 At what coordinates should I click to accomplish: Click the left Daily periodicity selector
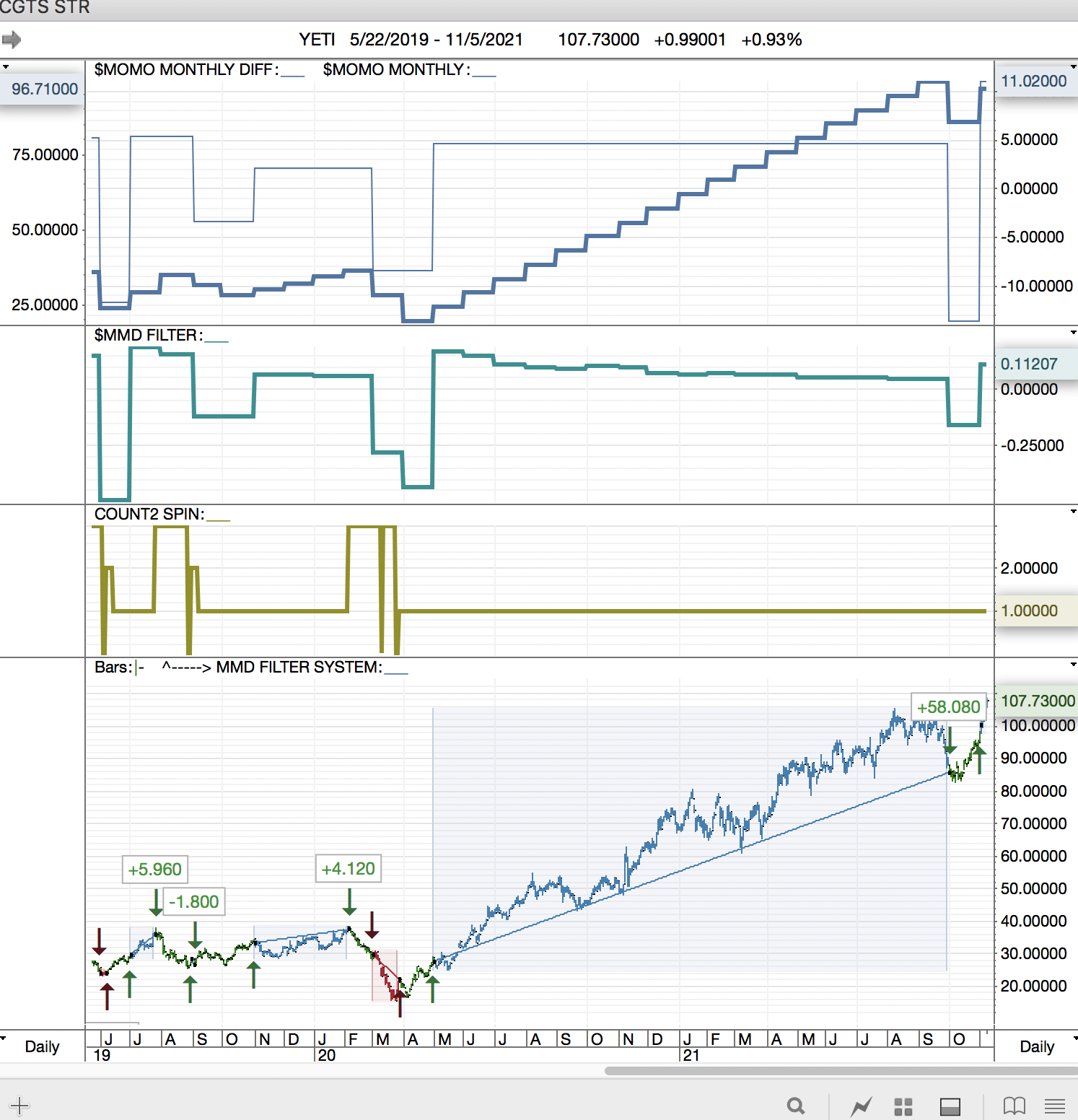point(42,1046)
